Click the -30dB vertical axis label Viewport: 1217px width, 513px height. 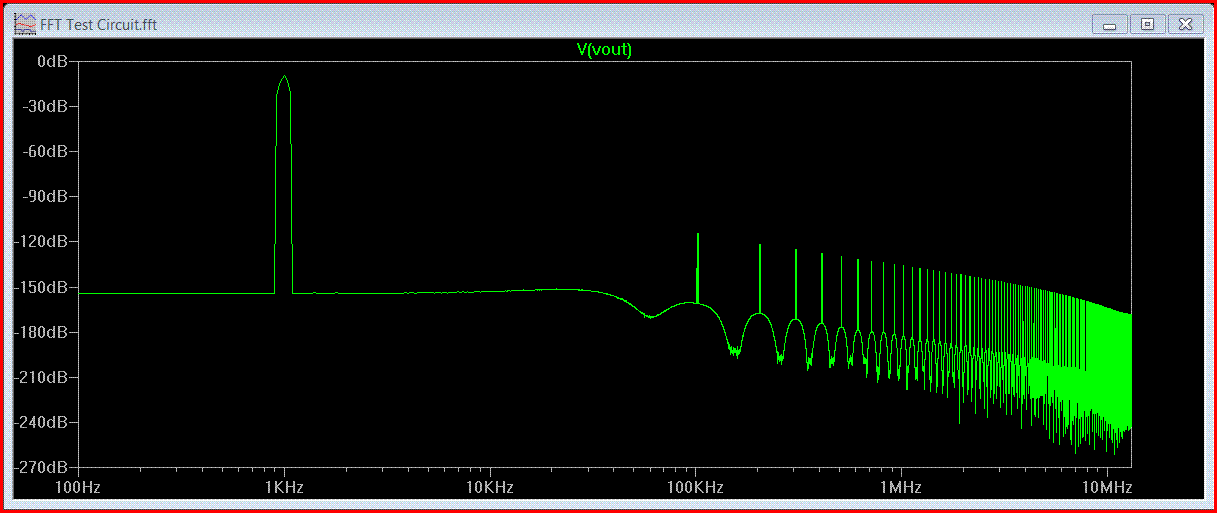47,107
